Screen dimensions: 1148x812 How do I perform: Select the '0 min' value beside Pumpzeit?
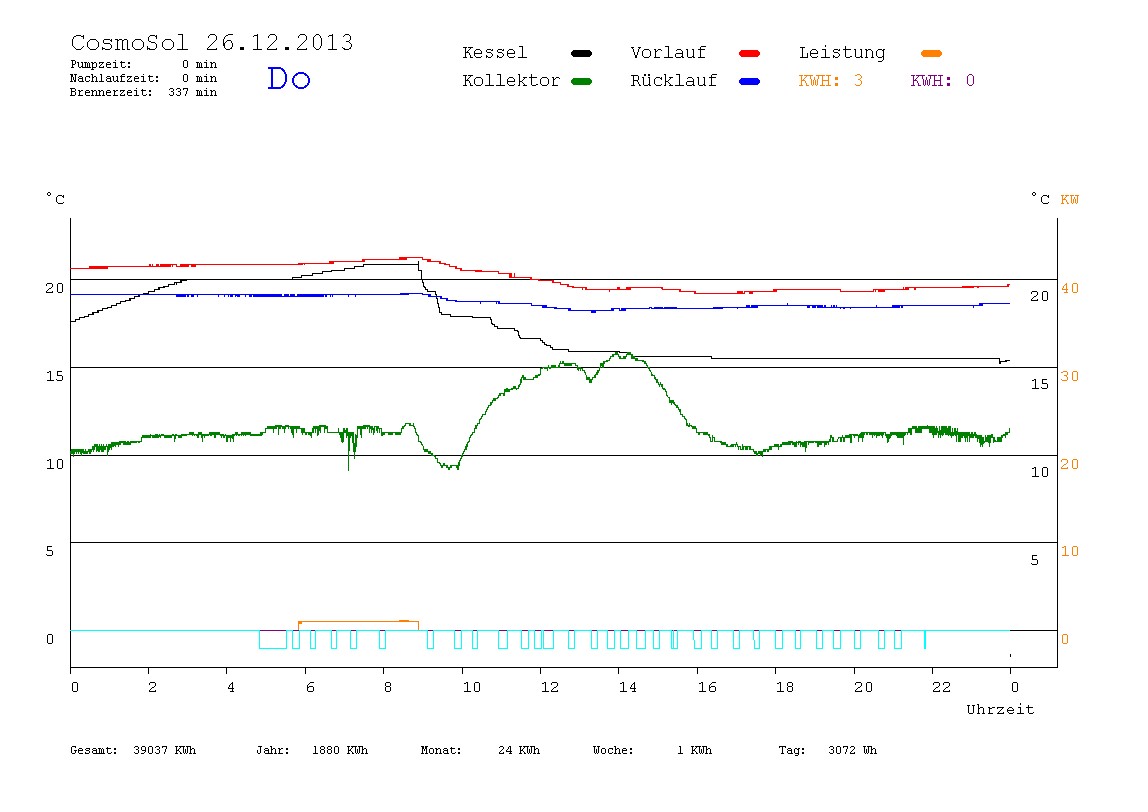200,64
